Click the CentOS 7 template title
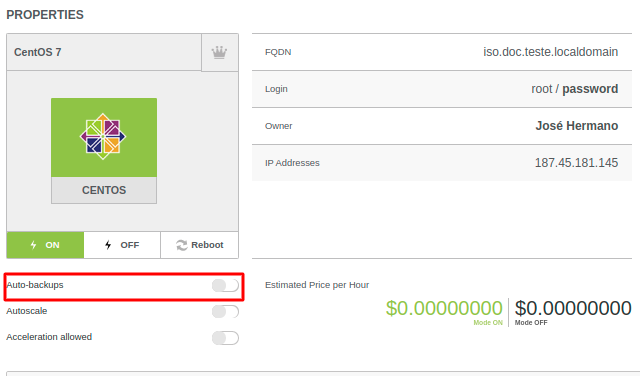The height and width of the screenshot is (376, 640). [x=38, y=52]
